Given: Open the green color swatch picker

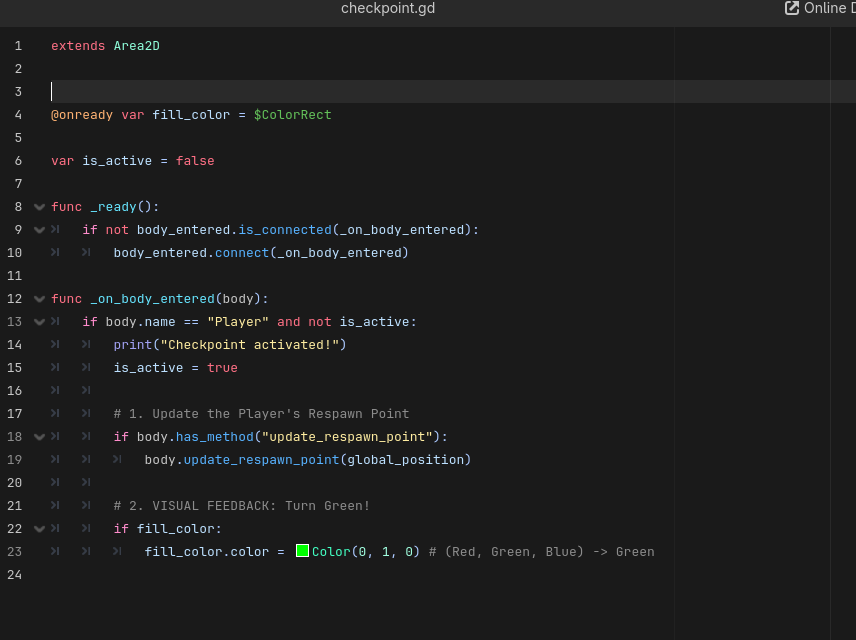Looking at the screenshot, I should [x=302, y=551].
